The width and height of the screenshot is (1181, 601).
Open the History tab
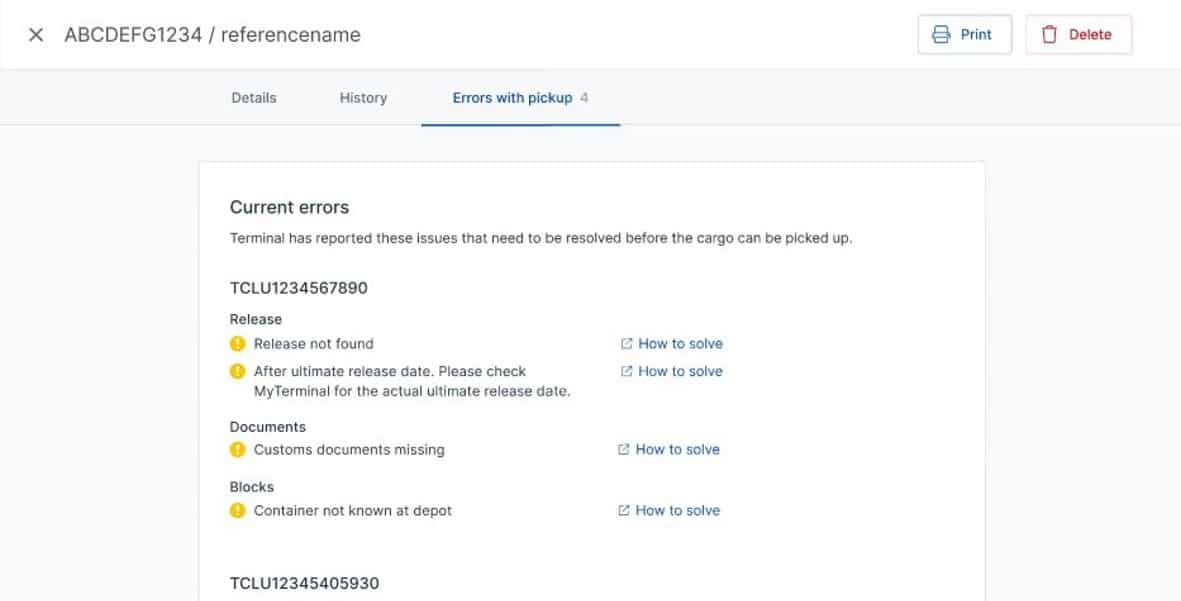pos(363,98)
